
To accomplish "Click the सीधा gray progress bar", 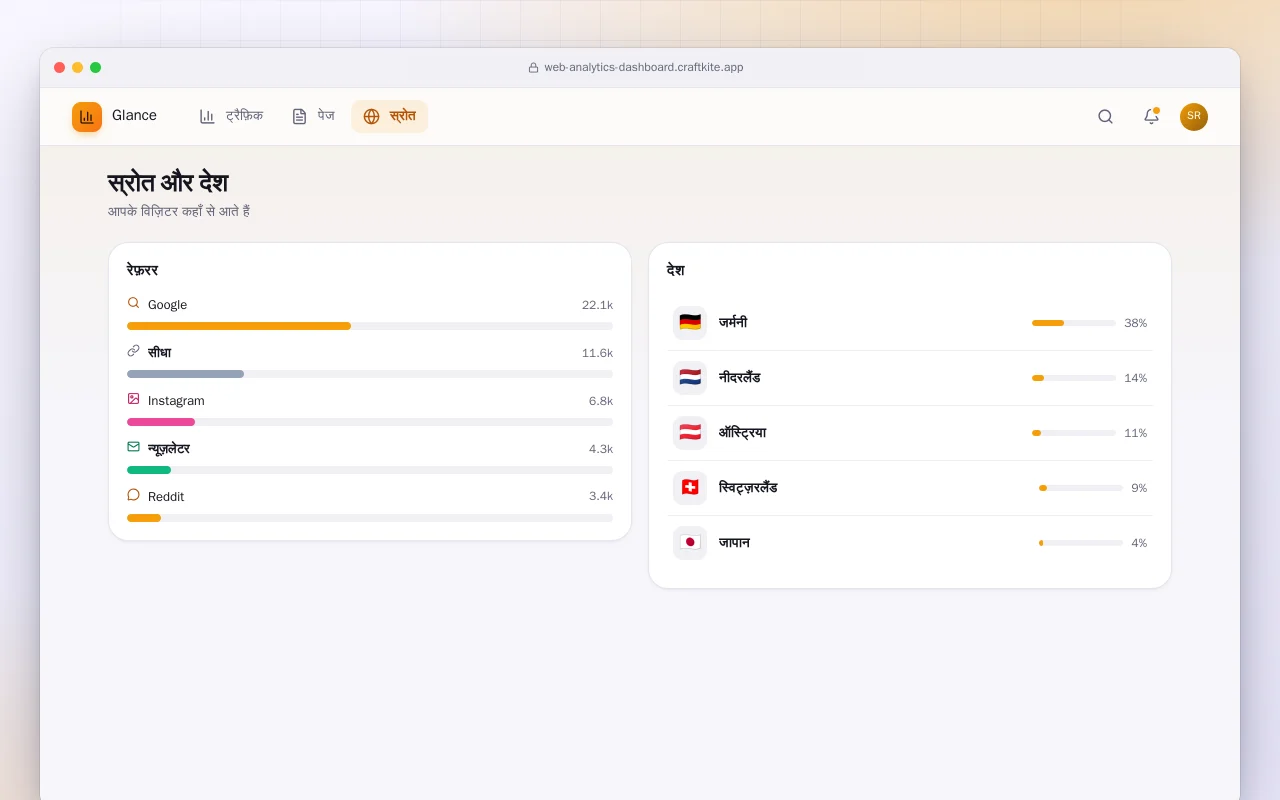I will click(x=370, y=374).
